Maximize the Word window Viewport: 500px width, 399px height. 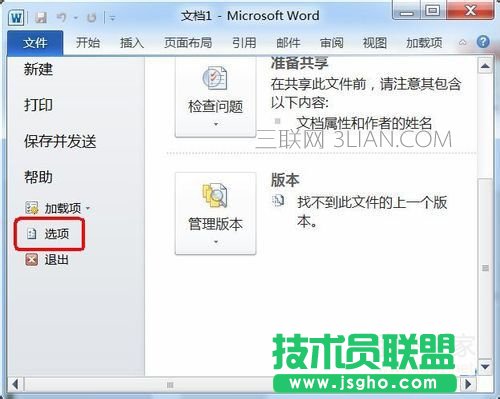click(433, 11)
